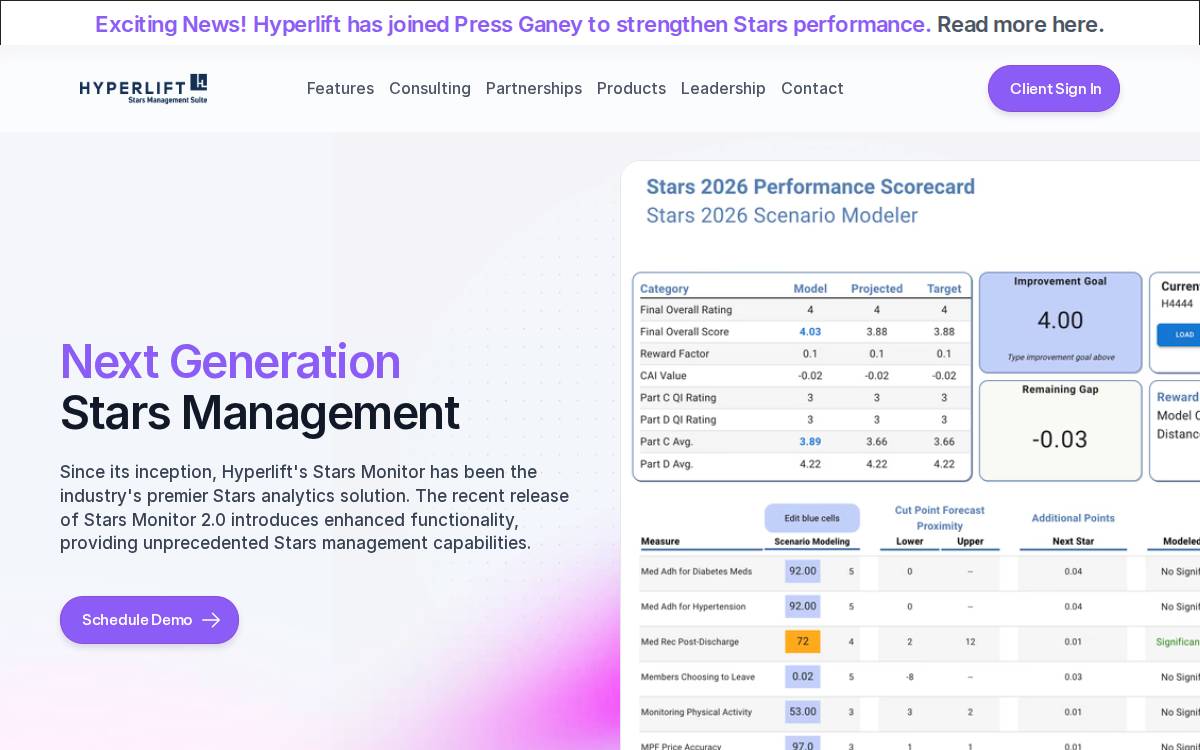Open the Consulting menu item
The image size is (1200, 750).
point(430,88)
